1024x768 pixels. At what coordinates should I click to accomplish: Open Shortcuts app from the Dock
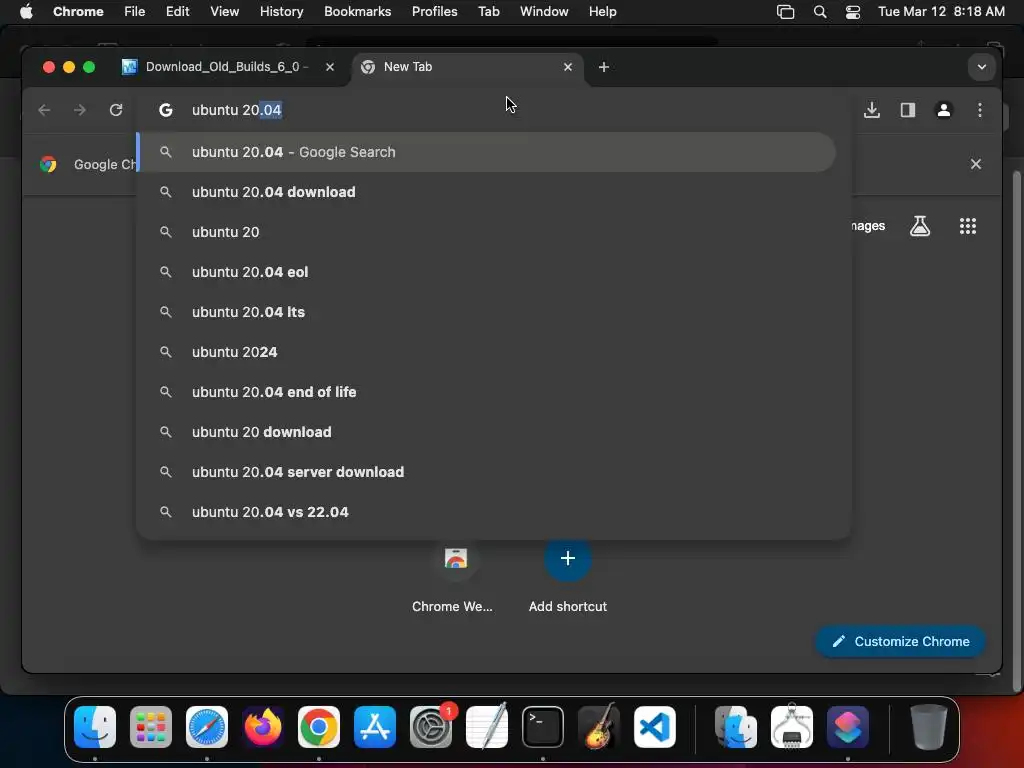pos(848,727)
